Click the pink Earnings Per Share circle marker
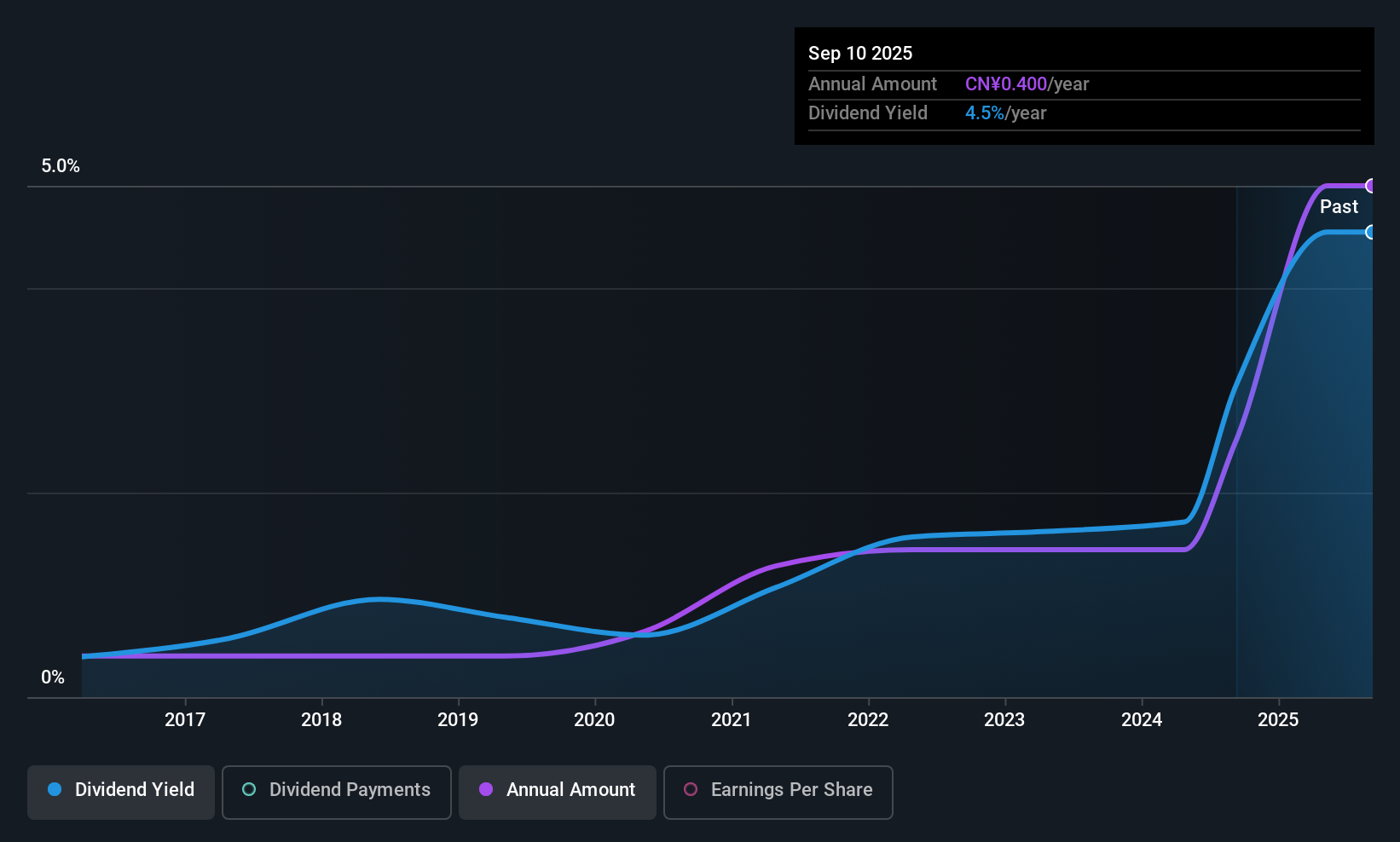The height and width of the screenshot is (842, 1400). coord(691,790)
